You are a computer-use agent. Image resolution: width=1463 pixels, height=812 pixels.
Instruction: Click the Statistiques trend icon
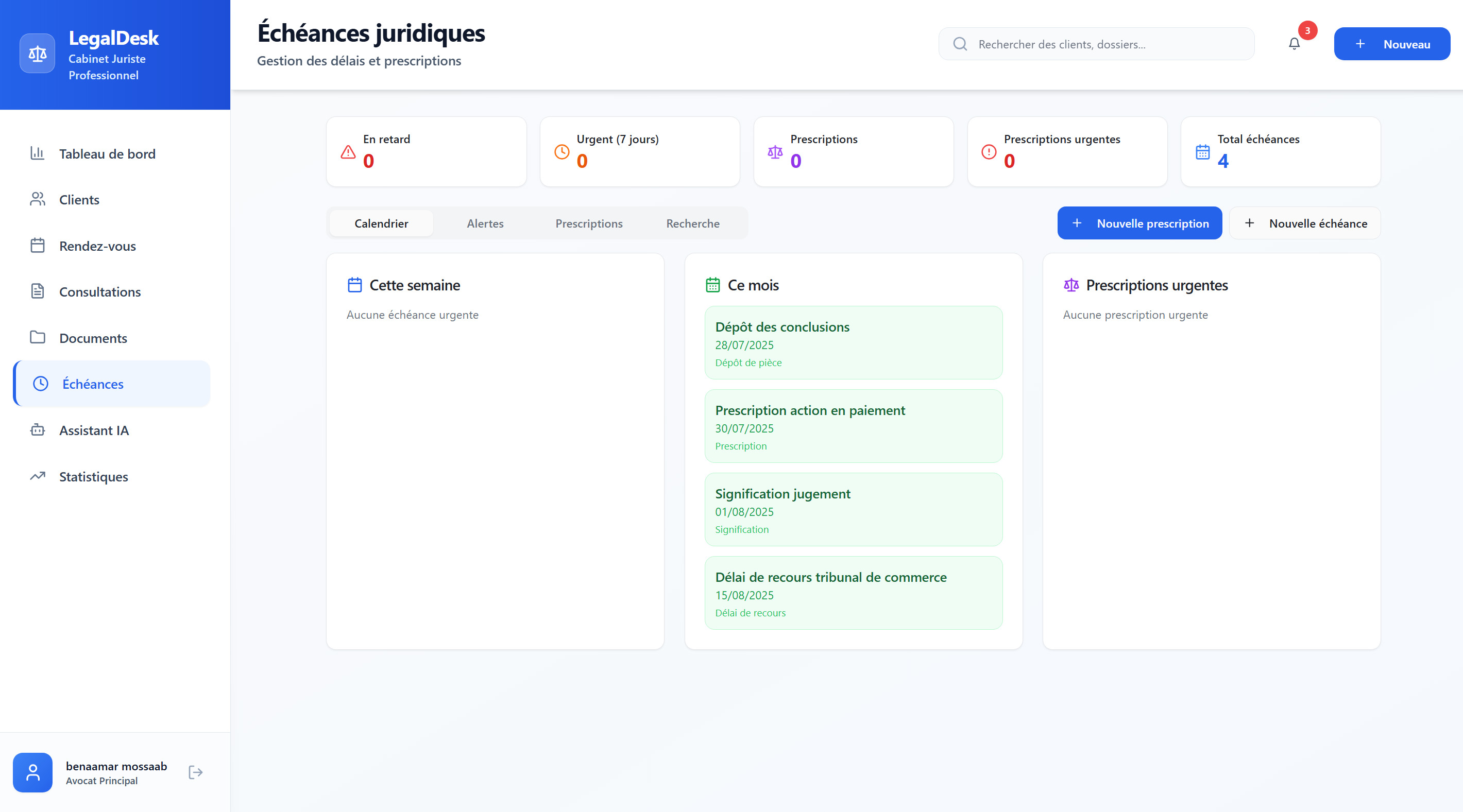(38, 476)
